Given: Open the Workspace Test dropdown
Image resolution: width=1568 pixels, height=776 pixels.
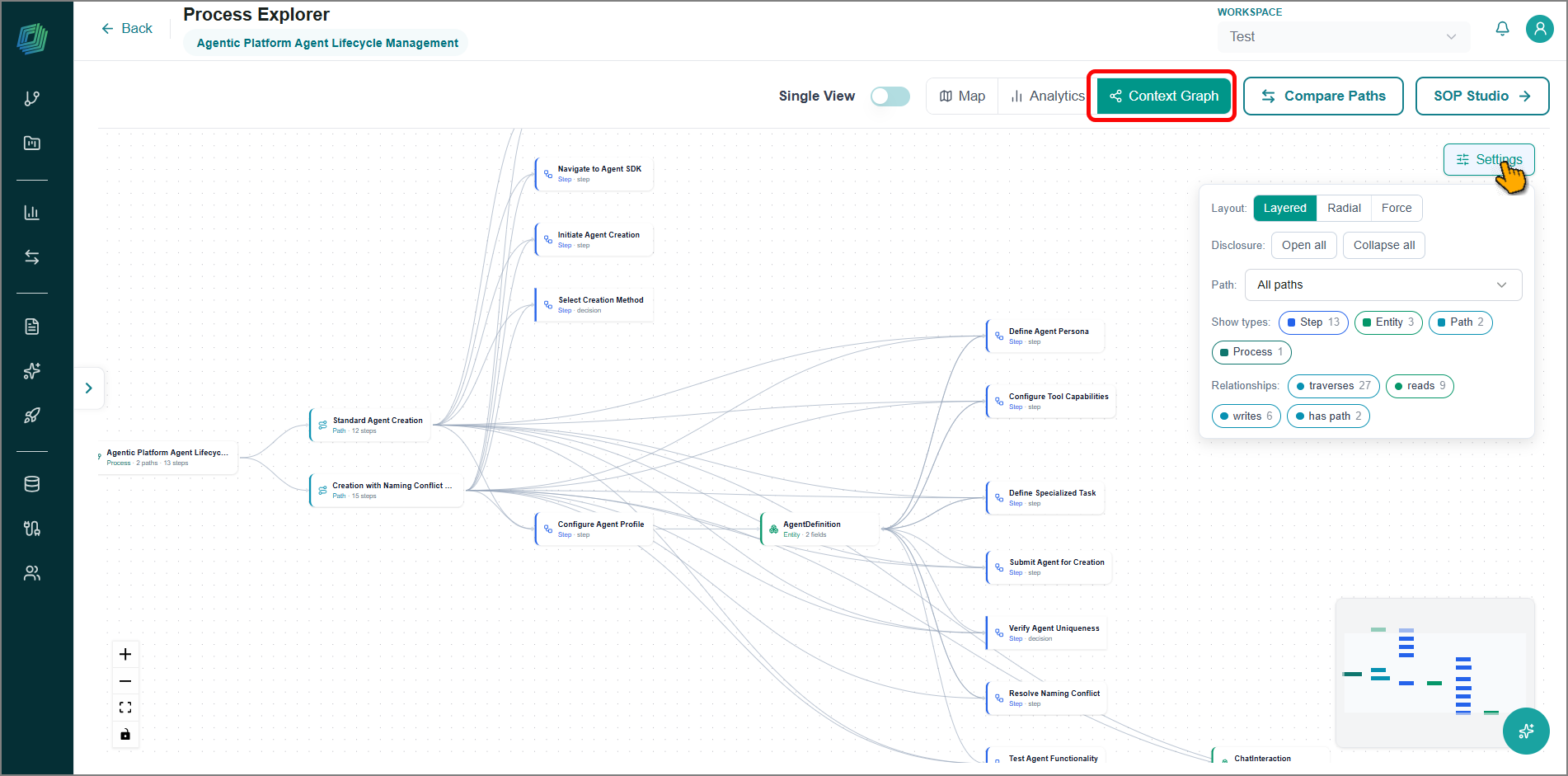Looking at the screenshot, I should click(1343, 37).
